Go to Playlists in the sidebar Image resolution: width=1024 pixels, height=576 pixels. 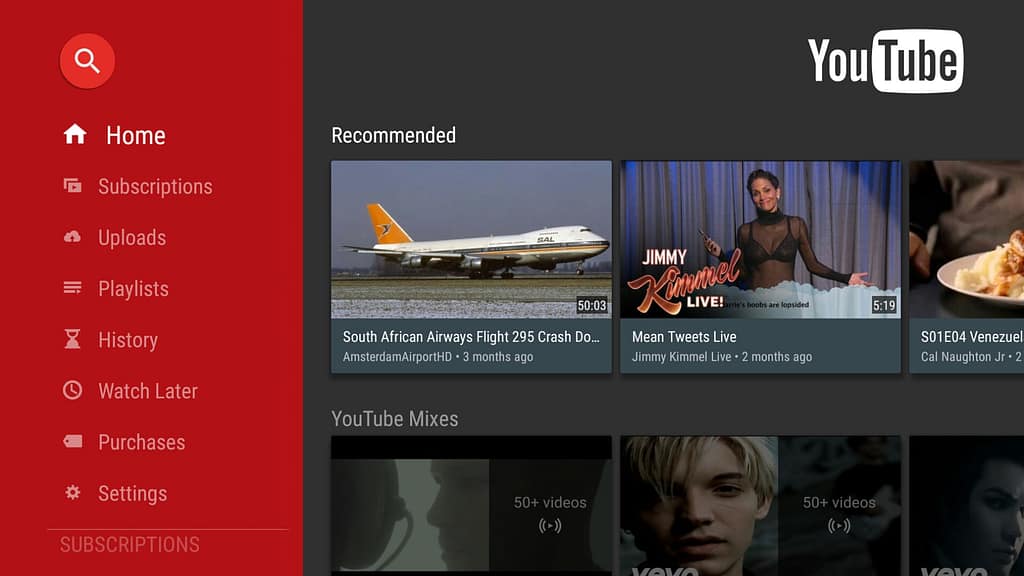[x=133, y=289]
